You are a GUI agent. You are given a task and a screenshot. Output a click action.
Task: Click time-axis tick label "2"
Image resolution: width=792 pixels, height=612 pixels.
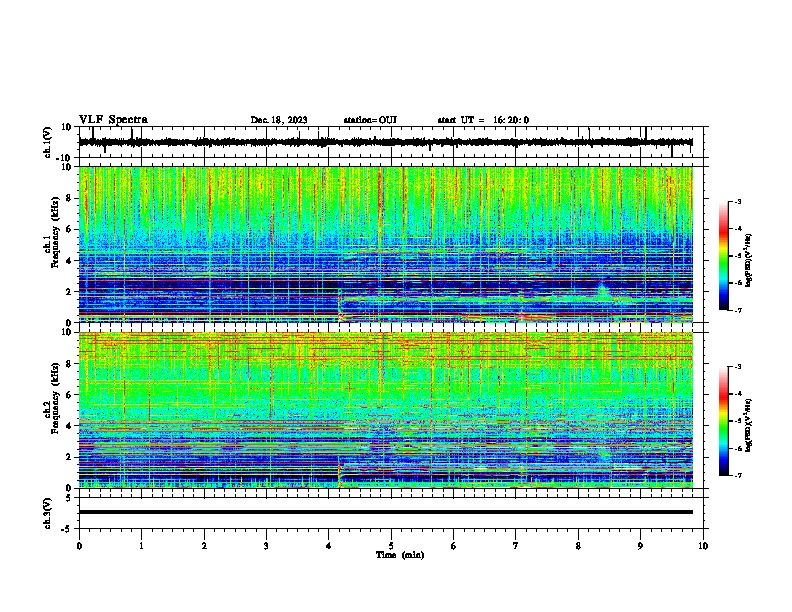click(204, 546)
